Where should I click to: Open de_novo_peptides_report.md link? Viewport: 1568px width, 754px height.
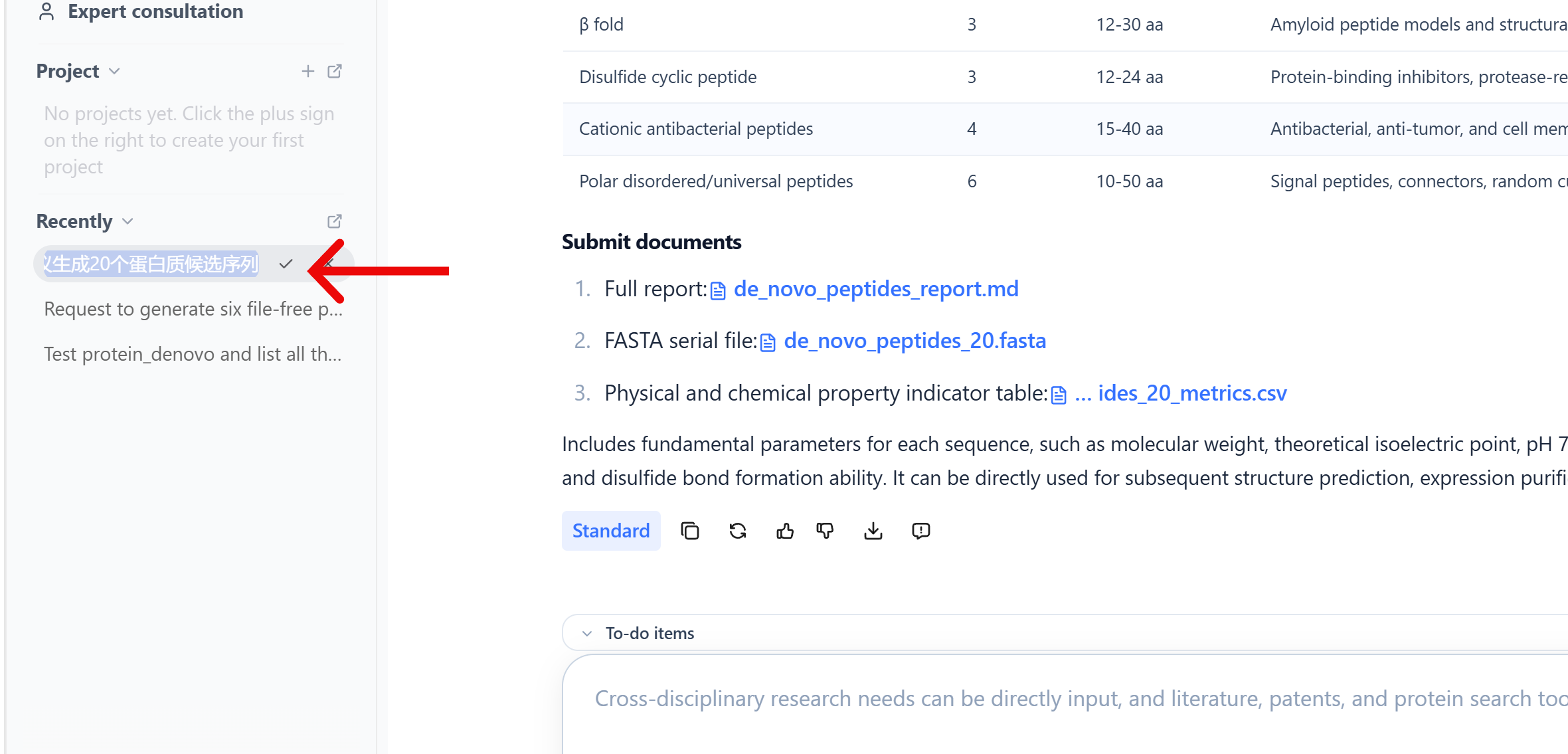coord(876,289)
